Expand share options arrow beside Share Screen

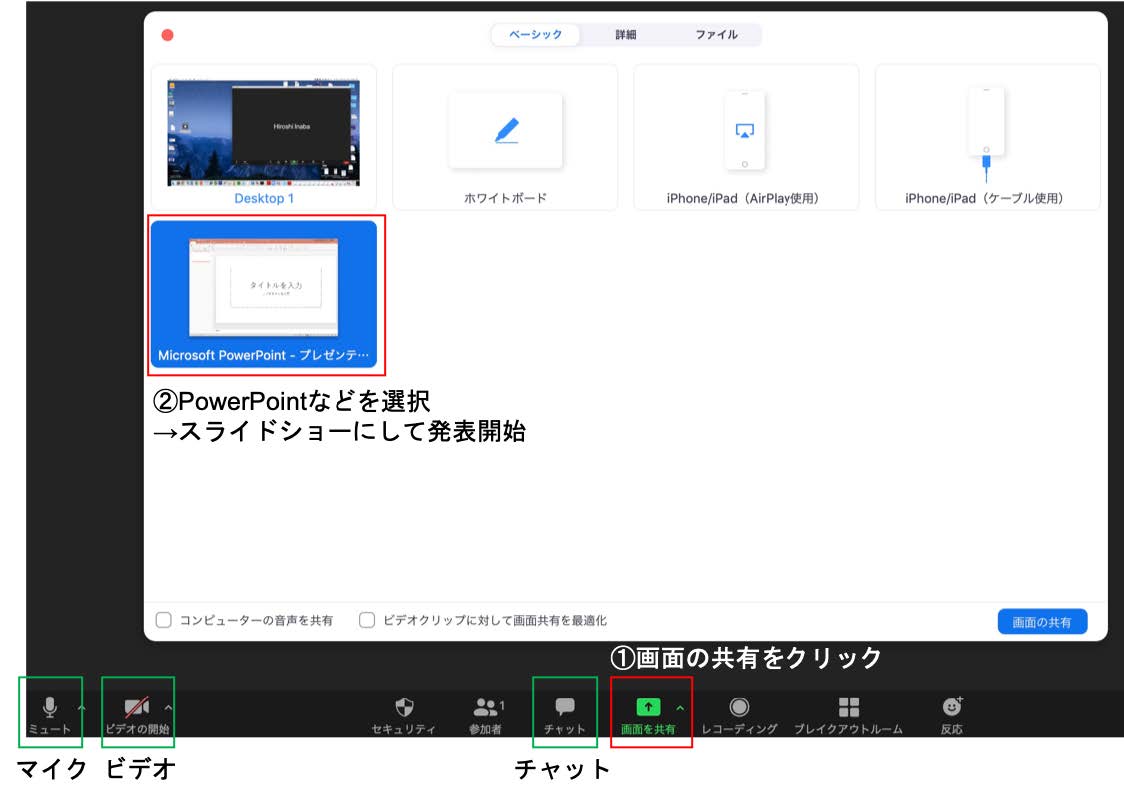680,708
